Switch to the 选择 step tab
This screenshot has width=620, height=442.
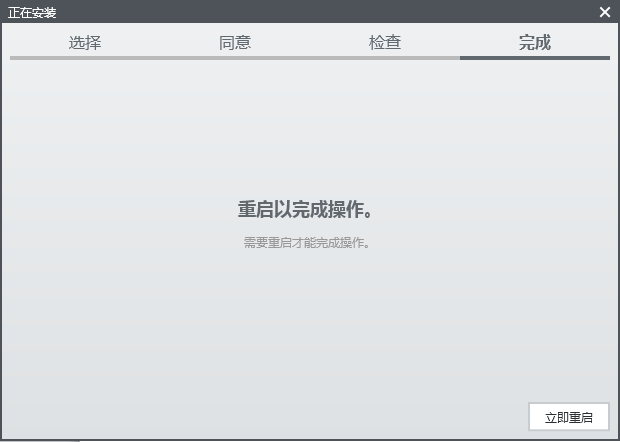pos(85,43)
